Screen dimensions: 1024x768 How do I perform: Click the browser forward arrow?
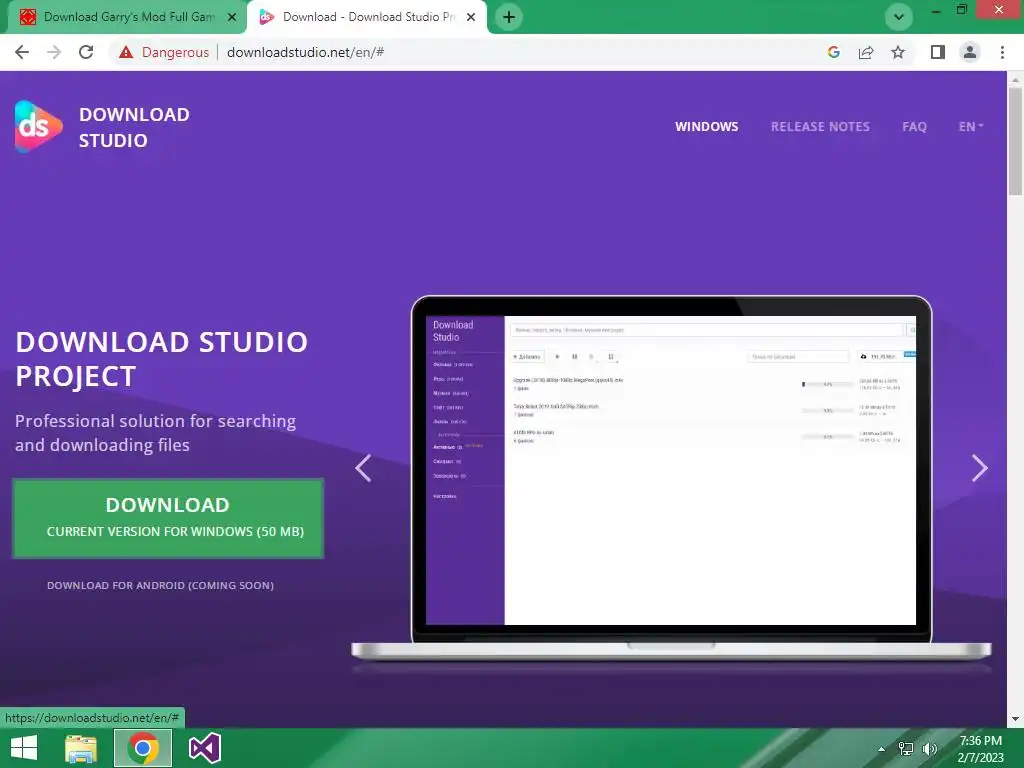pos(54,52)
